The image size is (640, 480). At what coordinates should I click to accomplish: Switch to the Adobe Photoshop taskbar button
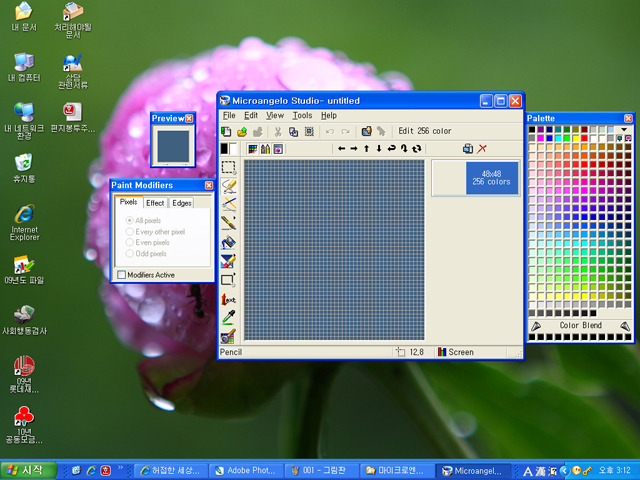[246, 470]
